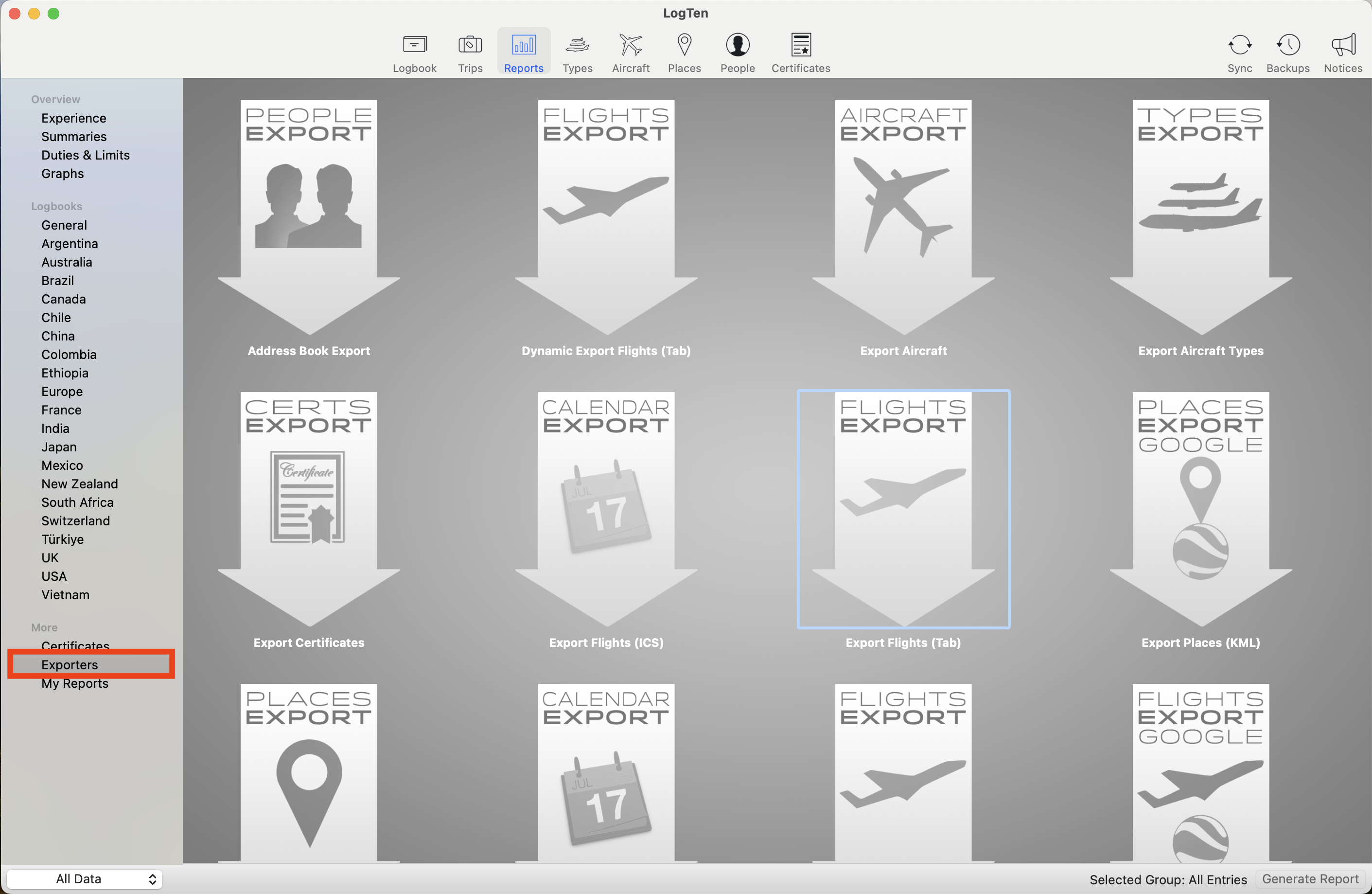Select the China logbook
Screen dimensions: 1372x894
[x=58, y=336]
